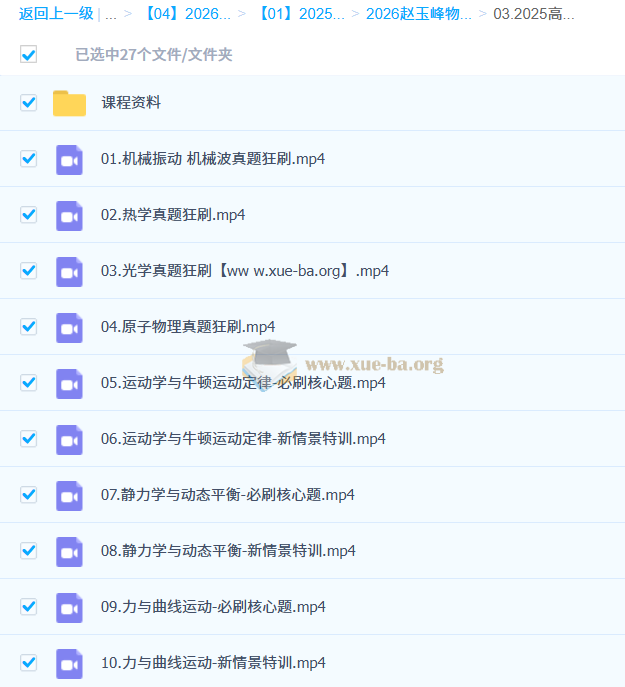
Task: Open file 04.原子物理真题狂刷.mp4
Action: [x=188, y=327]
